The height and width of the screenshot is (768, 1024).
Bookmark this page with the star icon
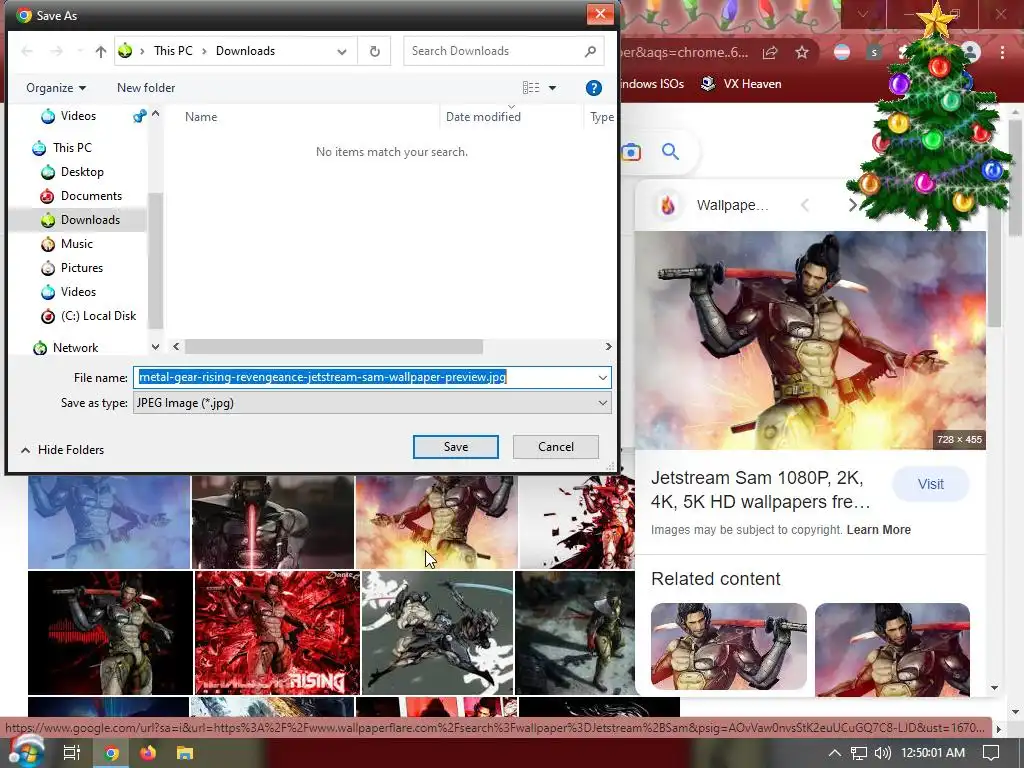click(x=802, y=52)
